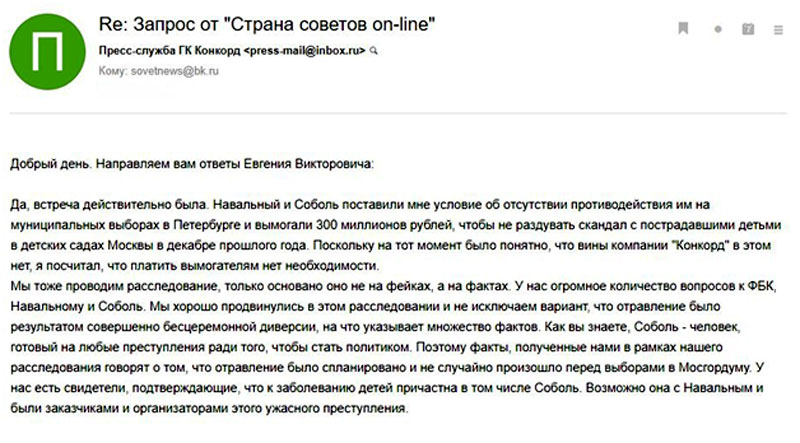Click the sender address press-mail@inbox.ru

click(x=306, y=48)
